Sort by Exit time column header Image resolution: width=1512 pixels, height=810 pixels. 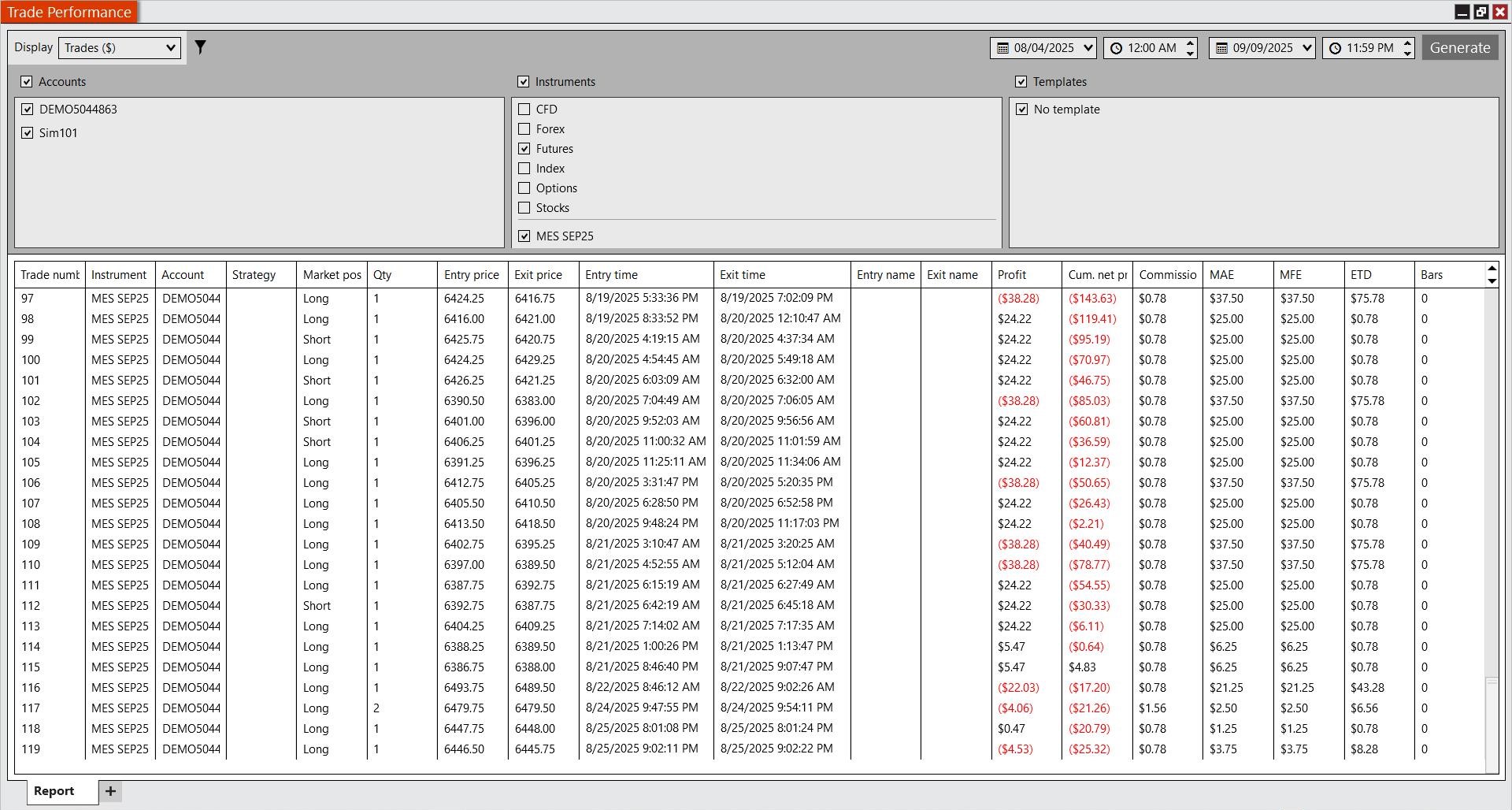pos(782,275)
